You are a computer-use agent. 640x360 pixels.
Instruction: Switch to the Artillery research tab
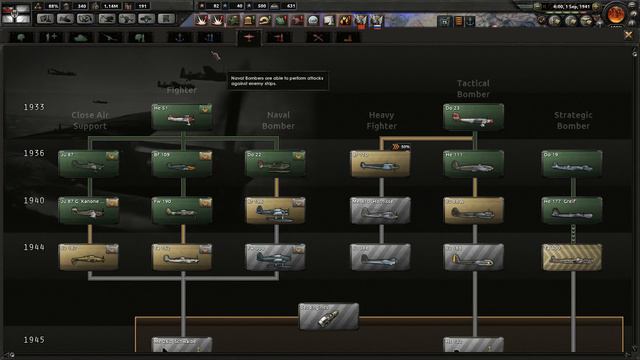pyautogui.click(x=110, y=38)
